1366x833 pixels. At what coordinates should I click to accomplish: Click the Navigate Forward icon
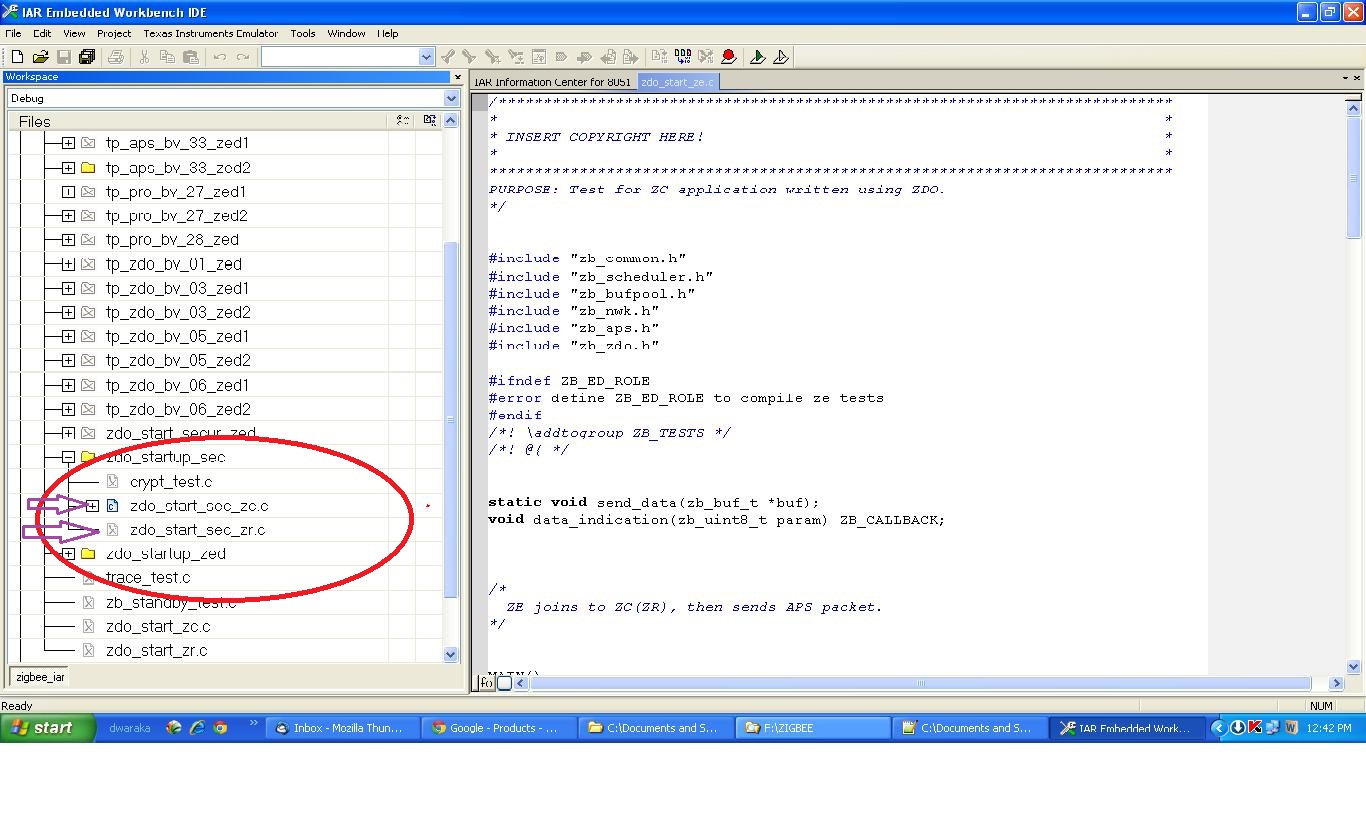pyautogui.click(x=630, y=57)
